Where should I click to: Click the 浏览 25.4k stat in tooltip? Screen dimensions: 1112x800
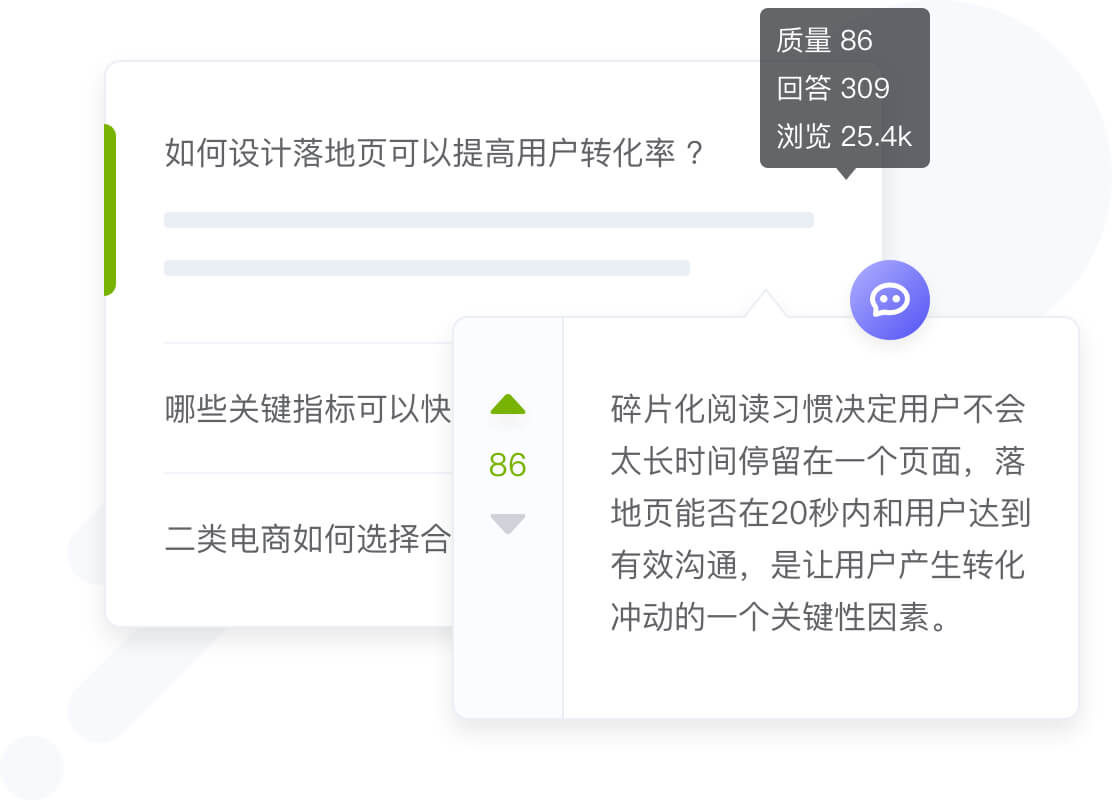(844, 136)
